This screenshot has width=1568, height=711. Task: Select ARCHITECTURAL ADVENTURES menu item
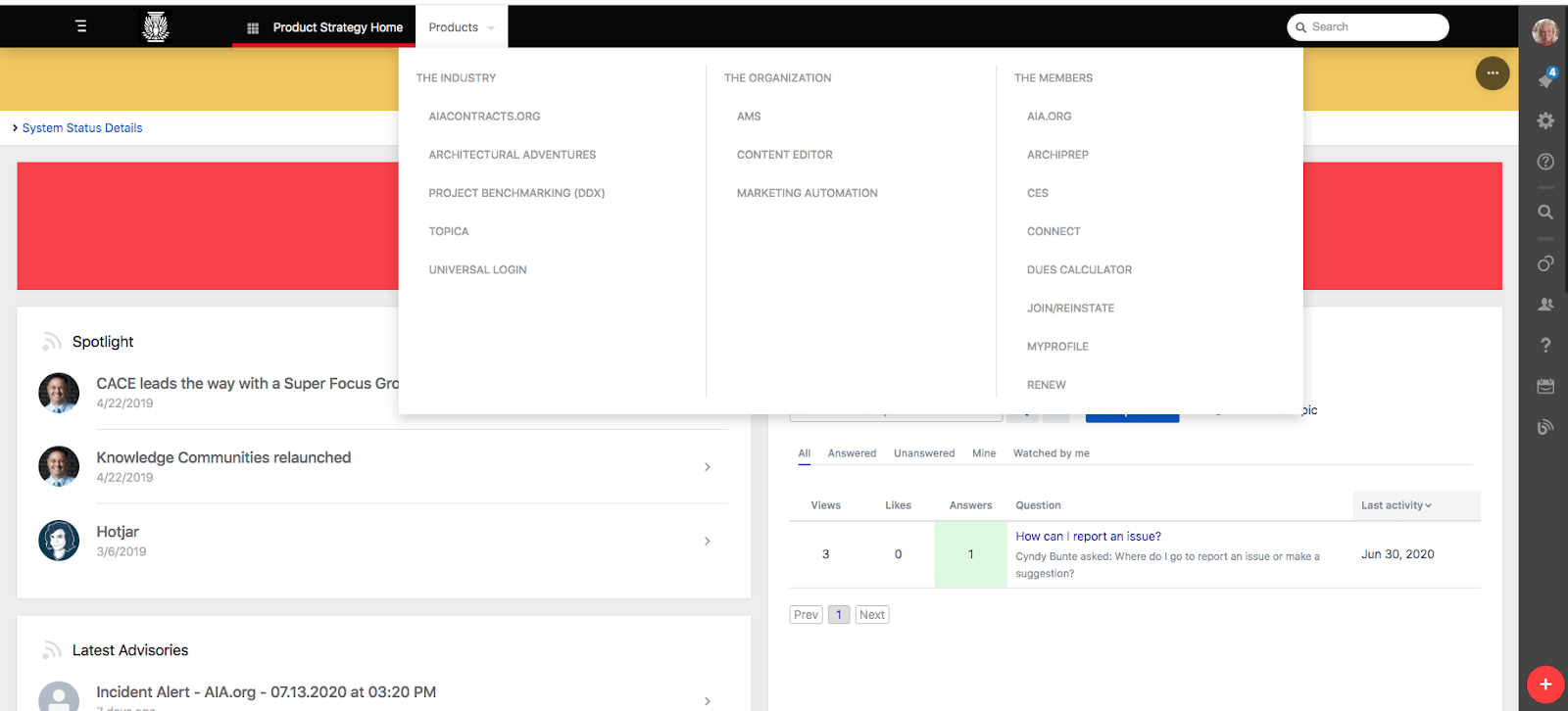512,155
